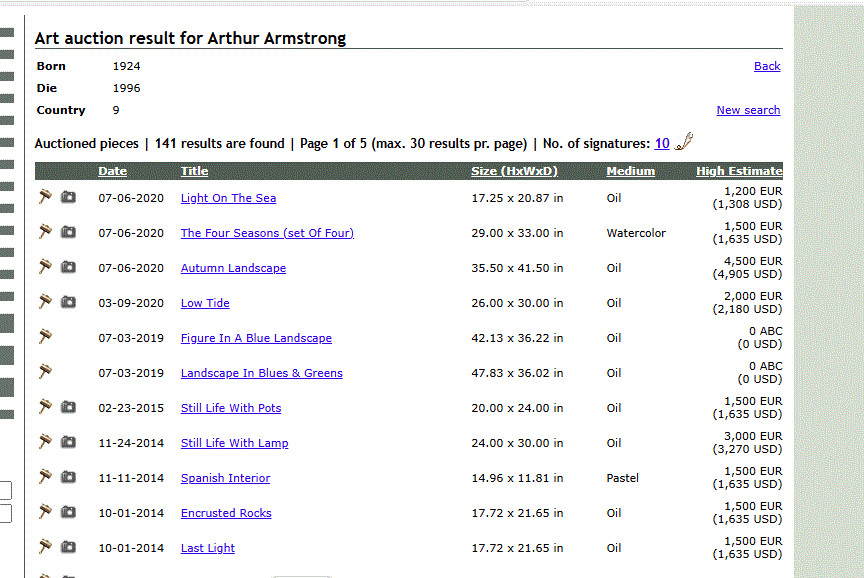This screenshot has width=864, height=578.
Task: Open the camera icon for Still Life With Pots
Action: (x=68, y=407)
